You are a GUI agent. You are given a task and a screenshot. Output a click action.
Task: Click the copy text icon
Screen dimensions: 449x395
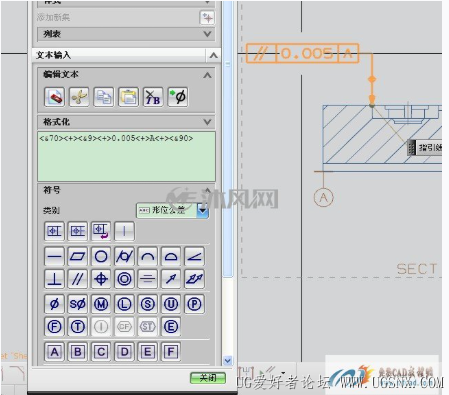(104, 97)
